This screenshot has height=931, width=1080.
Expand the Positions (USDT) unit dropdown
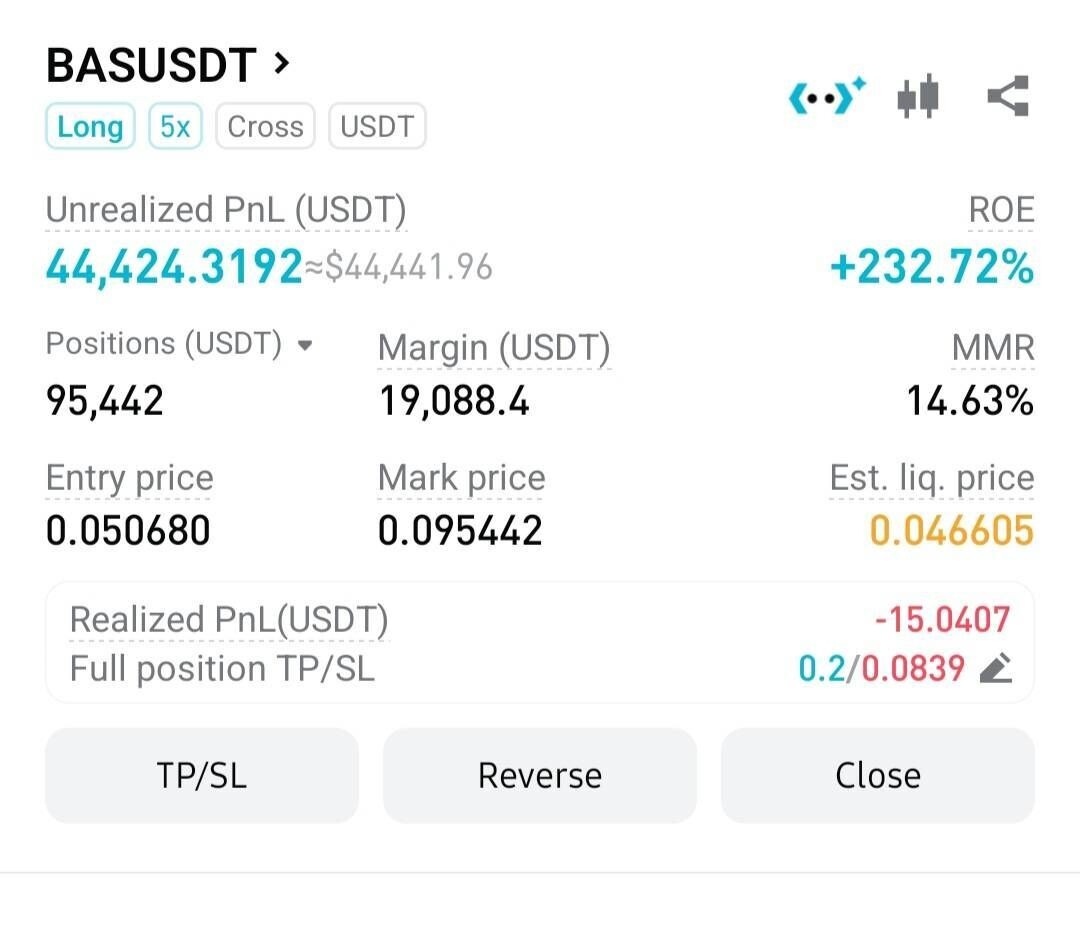(305, 346)
